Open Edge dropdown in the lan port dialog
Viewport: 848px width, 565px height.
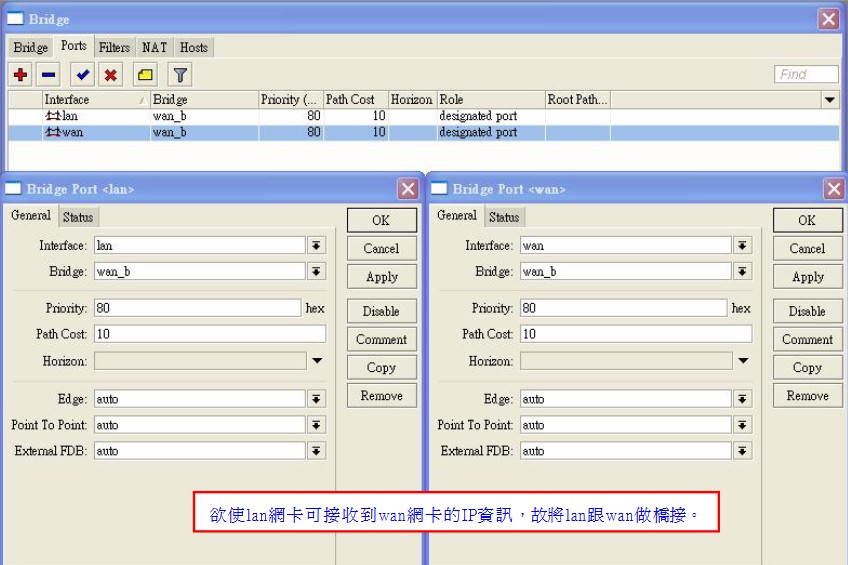[316, 399]
